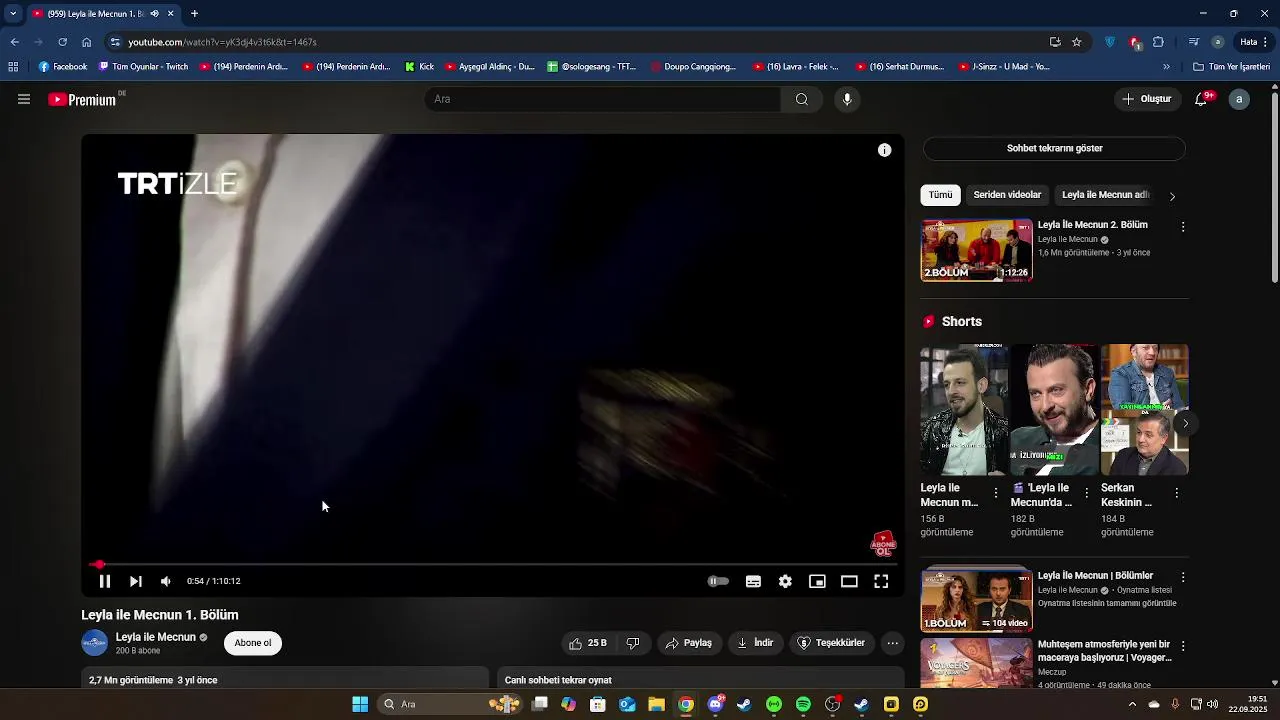
Task: Click the Teşekkürler button
Action: click(x=830, y=643)
